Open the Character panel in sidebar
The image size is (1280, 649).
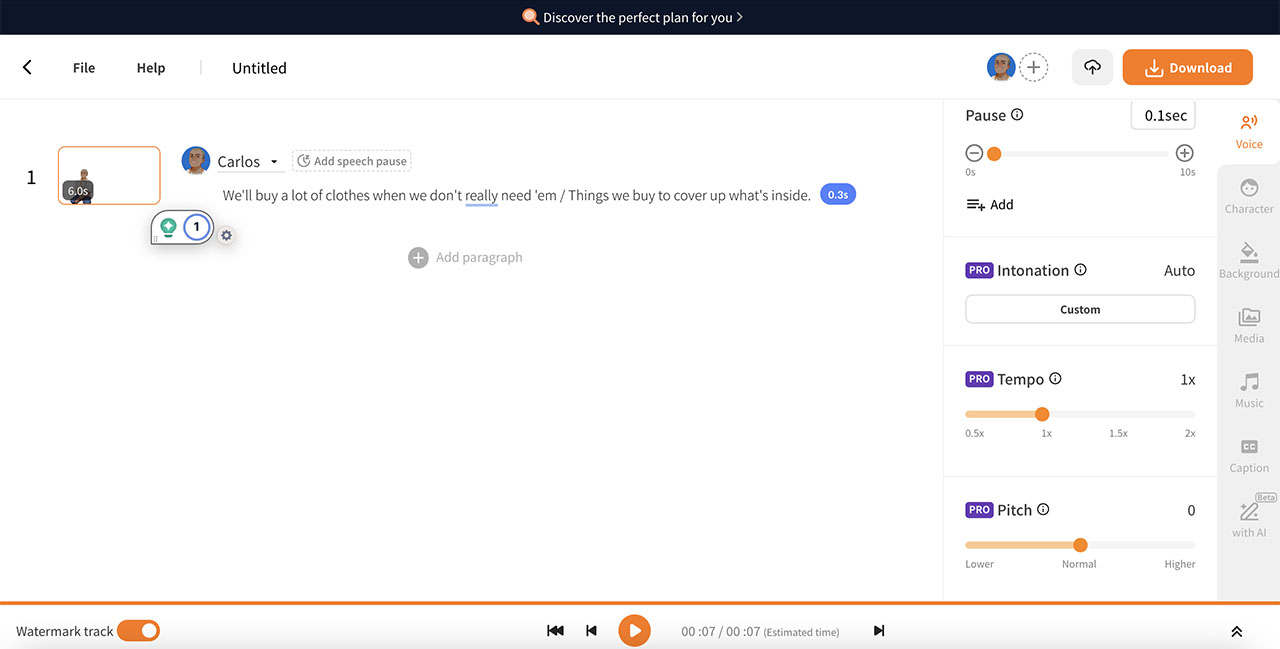[1248, 196]
